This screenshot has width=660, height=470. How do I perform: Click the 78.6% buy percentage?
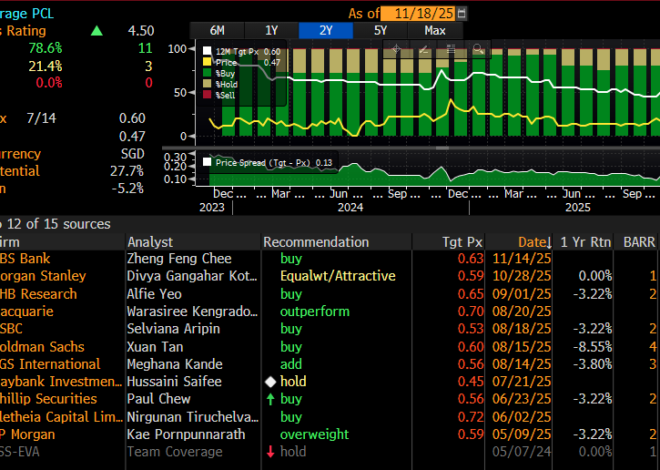pos(45,48)
